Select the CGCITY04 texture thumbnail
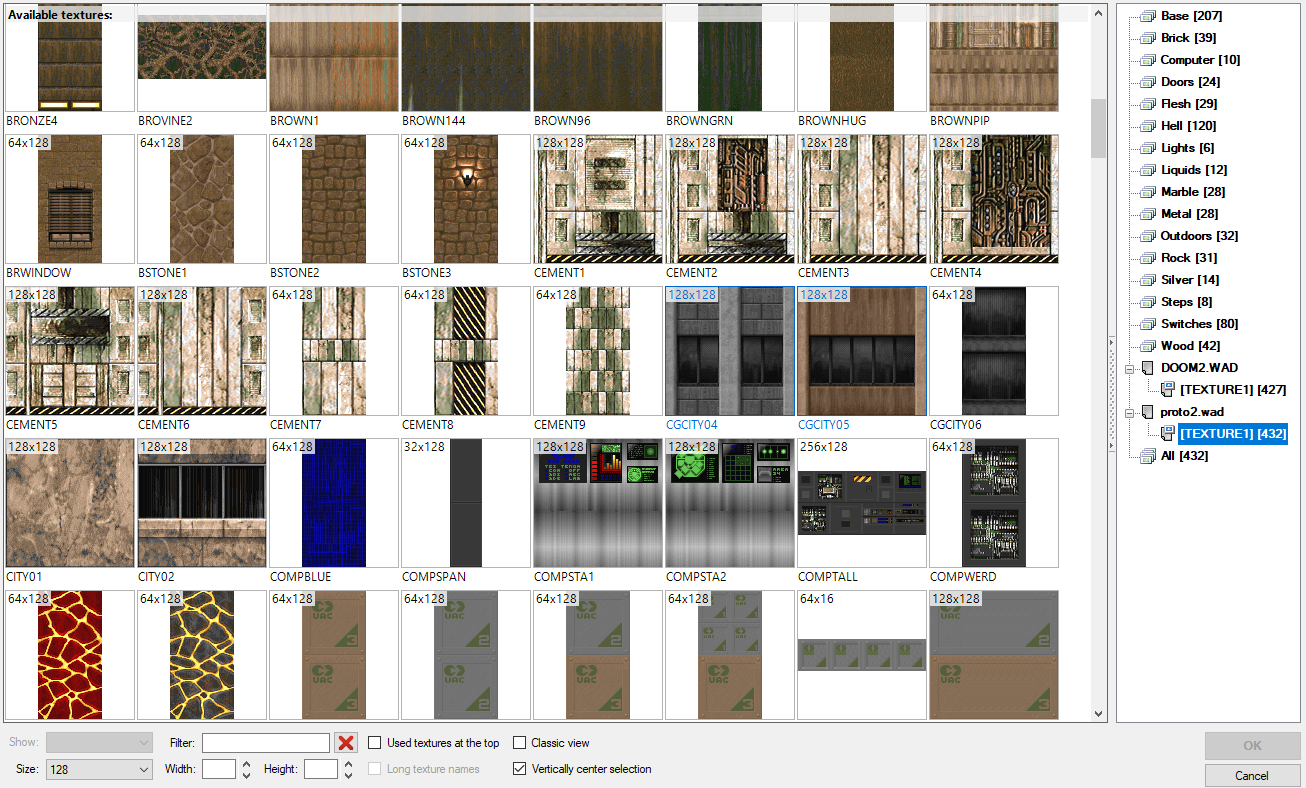Image resolution: width=1306 pixels, height=788 pixels. (729, 351)
